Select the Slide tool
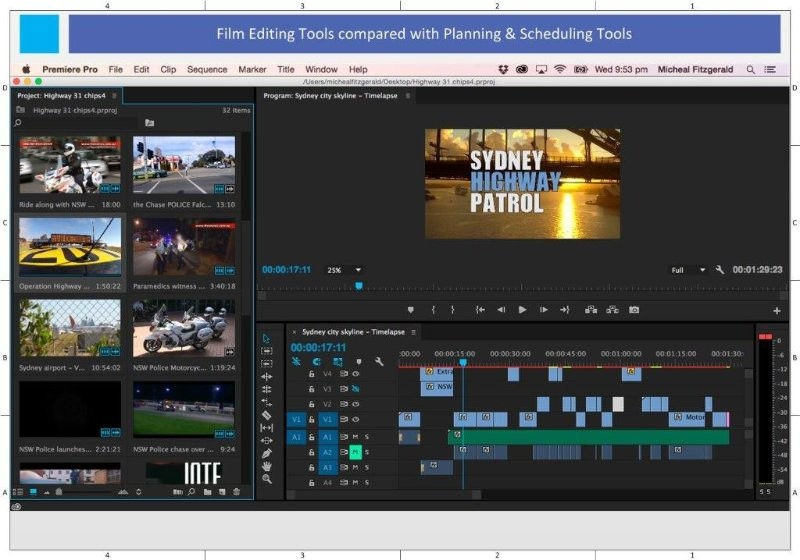The image size is (800, 560). click(266, 441)
